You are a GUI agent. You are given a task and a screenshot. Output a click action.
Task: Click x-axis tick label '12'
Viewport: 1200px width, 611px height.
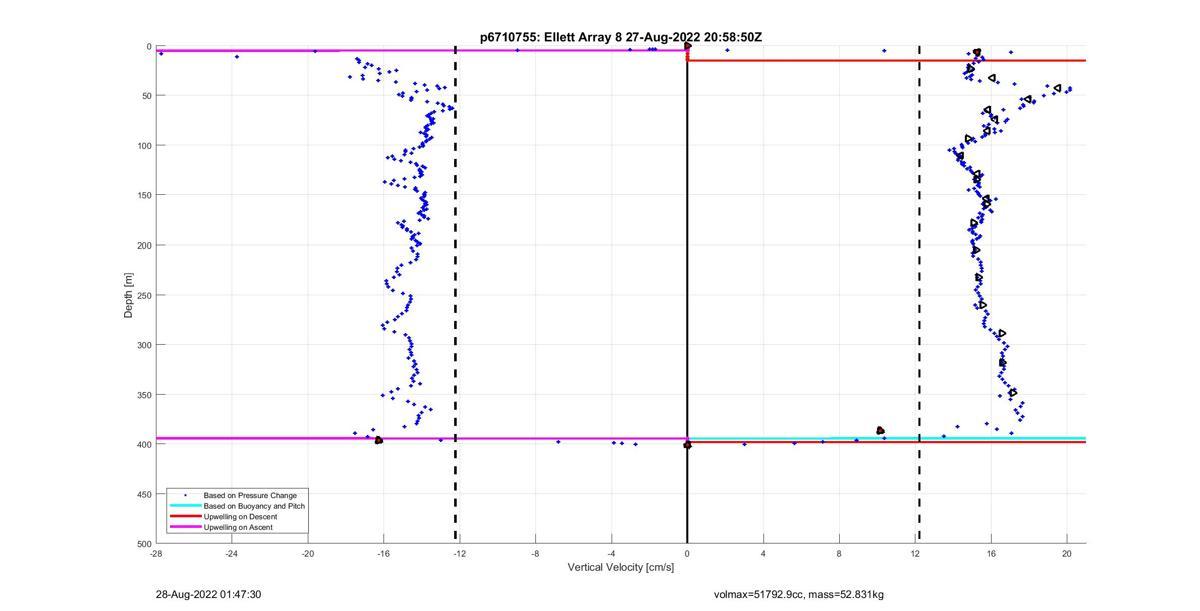click(915, 553)
